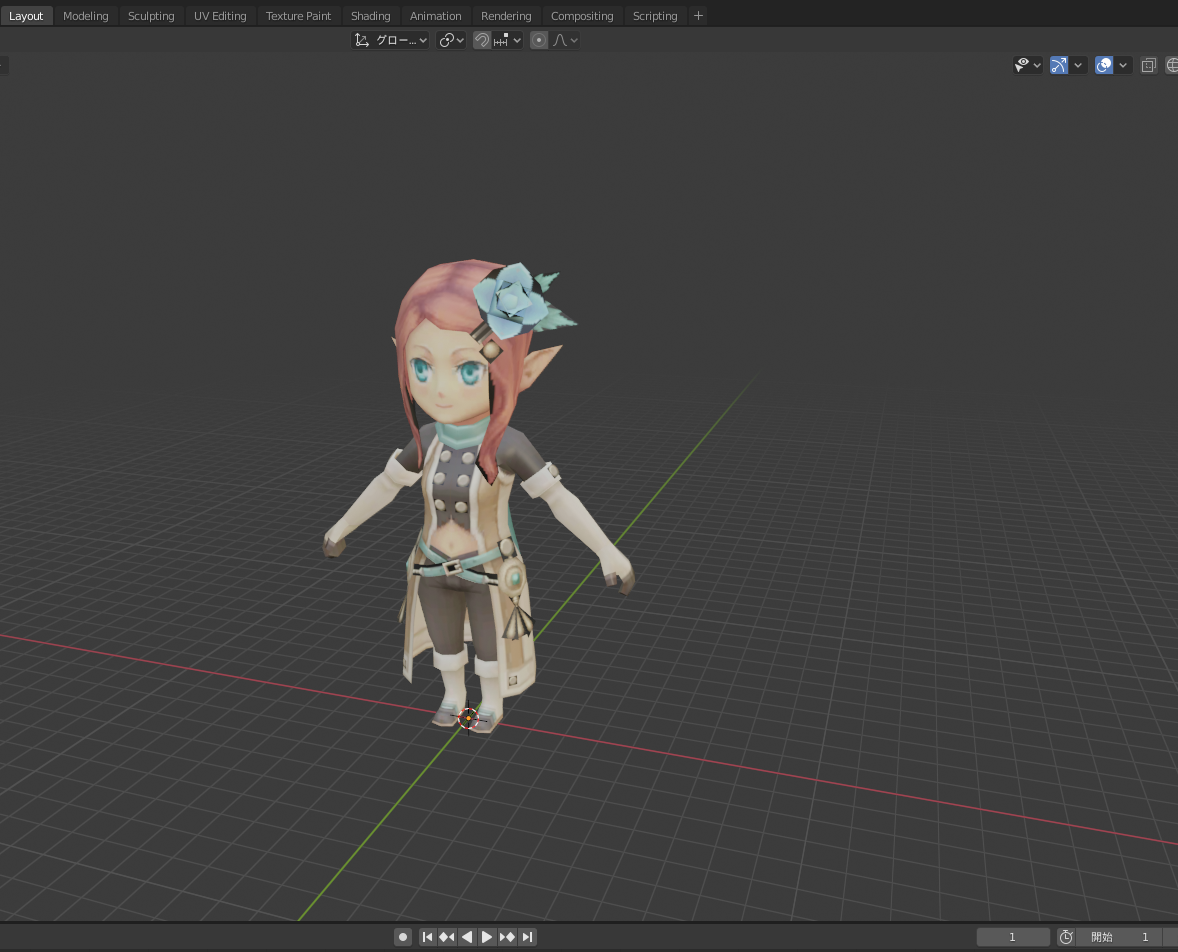Go to the Shading workspace tab
Image resolution: width=1178 pixels, height=952 pixels.
click(370, 16)
